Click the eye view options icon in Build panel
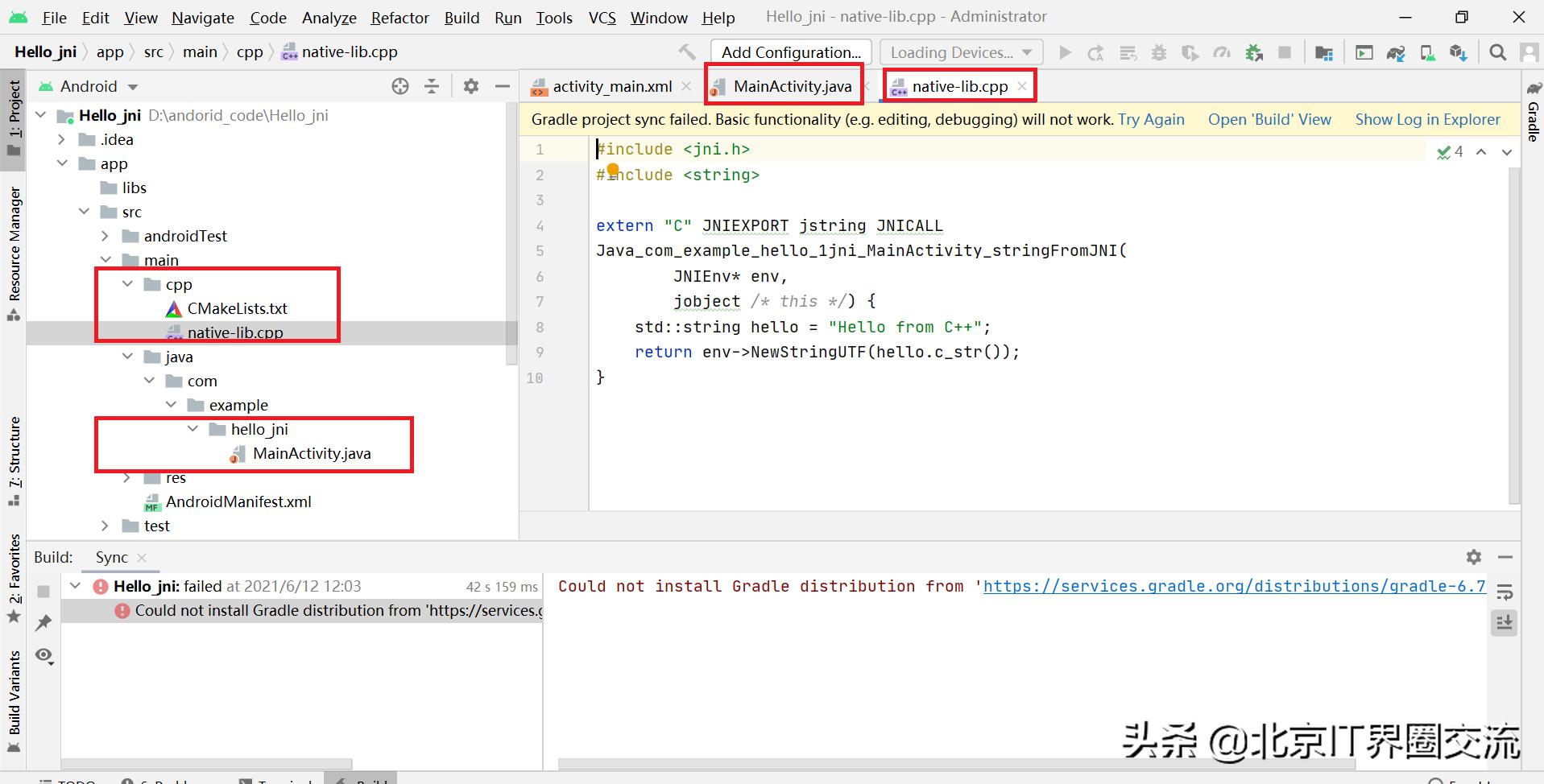This screenshot has height=784, width=1544. (x=44, y=655)
